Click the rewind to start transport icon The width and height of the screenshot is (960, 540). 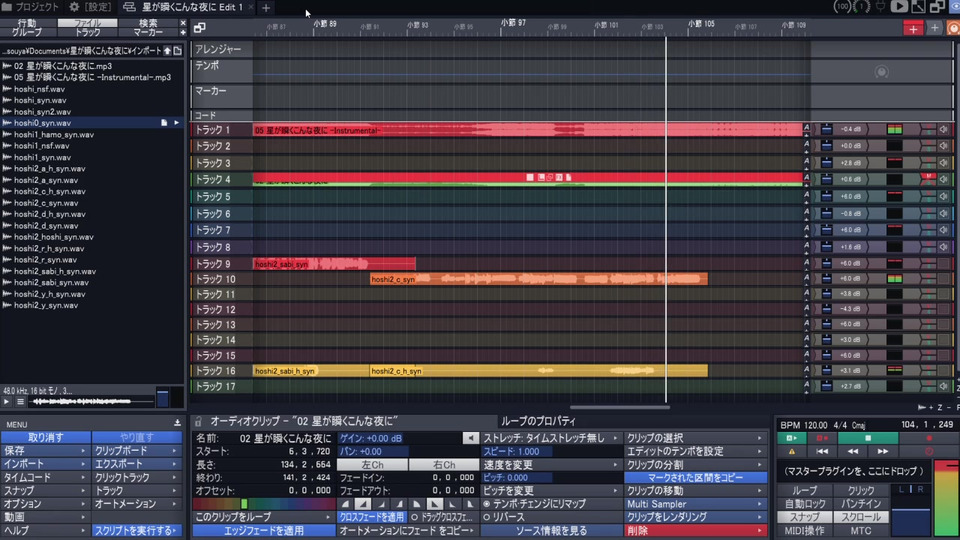click(x=821, y=452)
